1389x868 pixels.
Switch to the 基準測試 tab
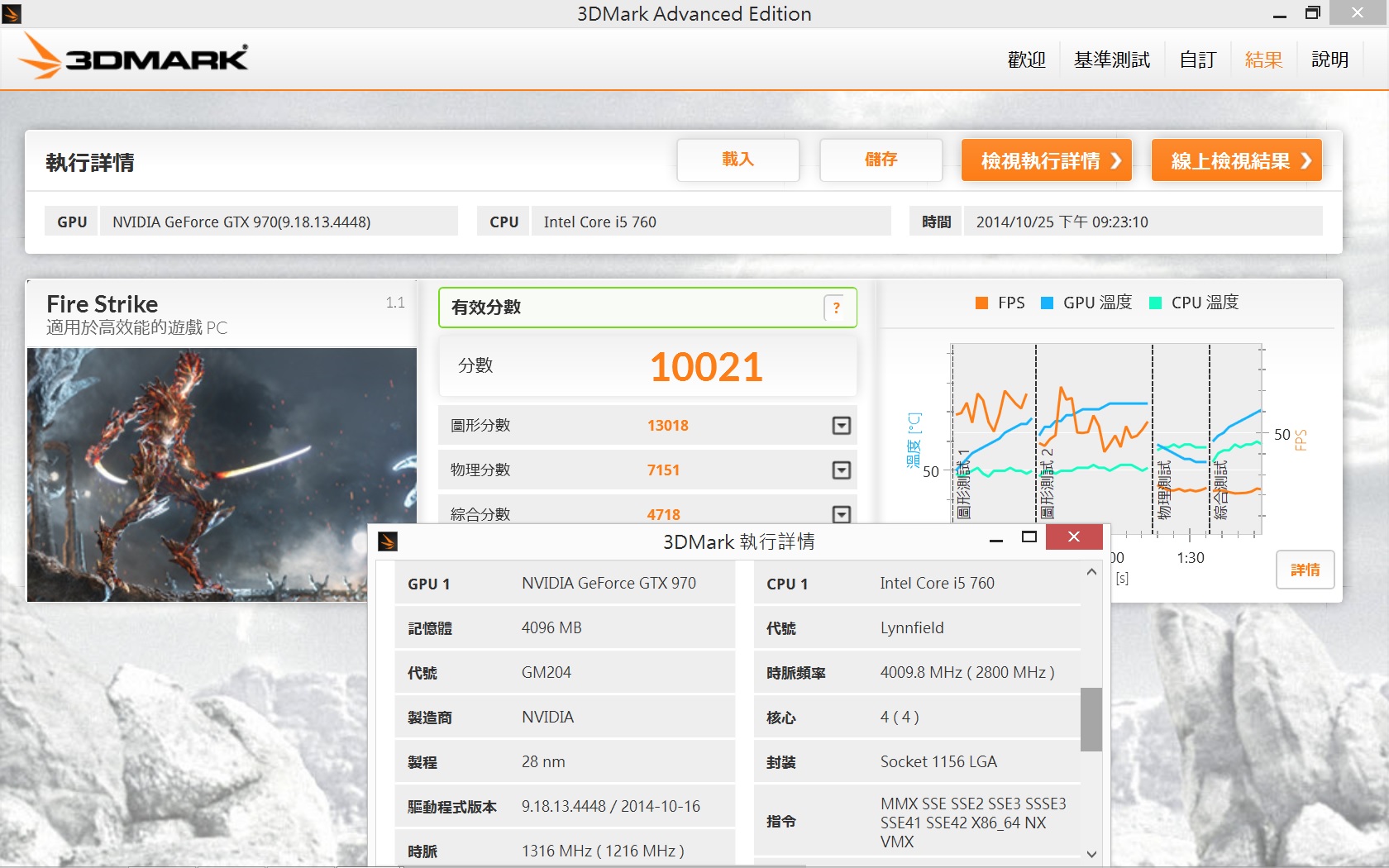1112,60
